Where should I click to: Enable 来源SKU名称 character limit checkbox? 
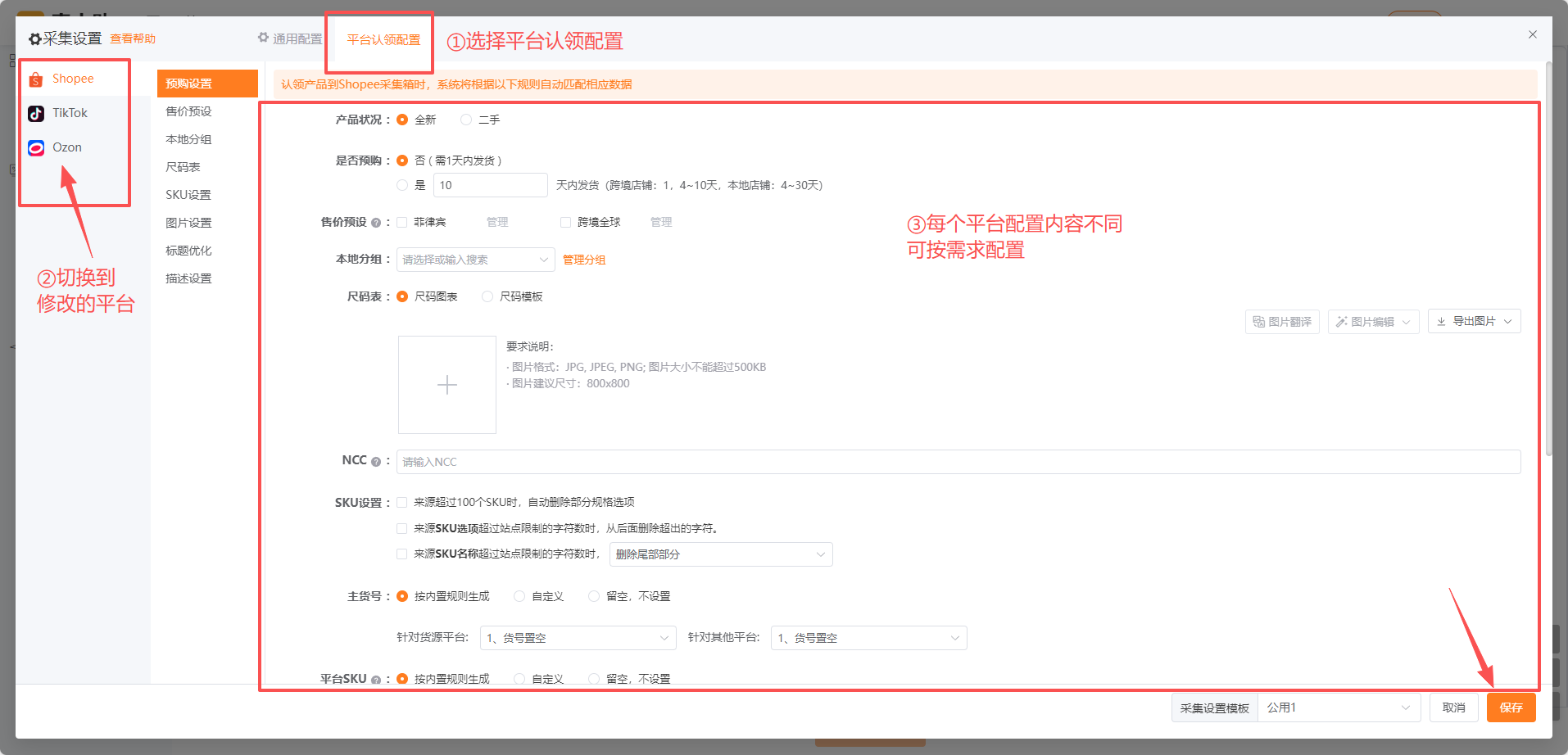(x=402, y=554)
